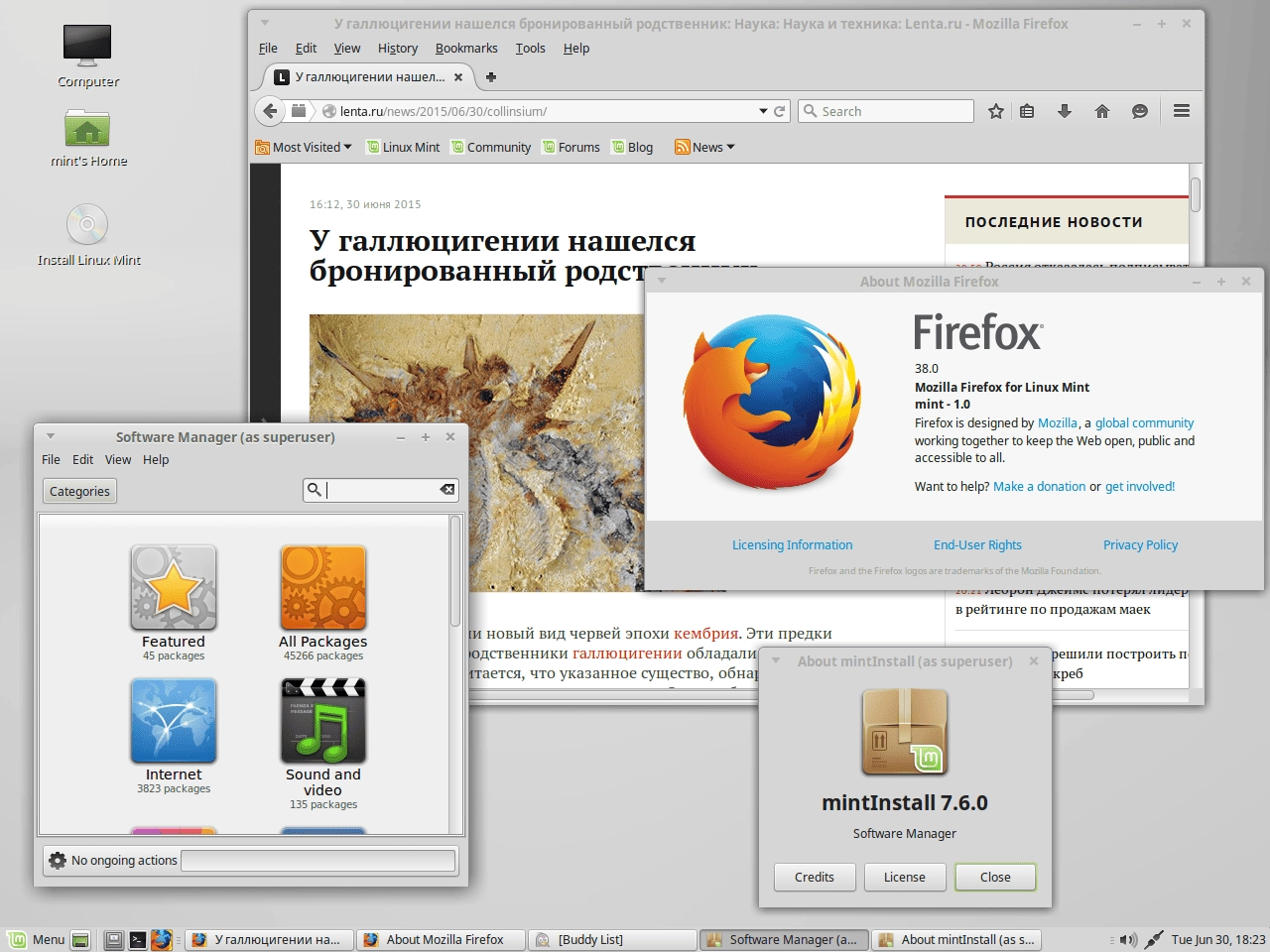Go to Firefox home page icon

1102,111
